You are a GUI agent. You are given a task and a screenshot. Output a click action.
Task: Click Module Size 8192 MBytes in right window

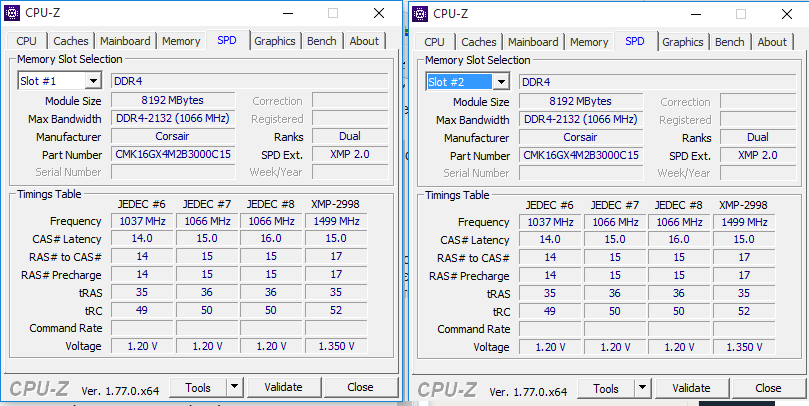click(x=581, y=101)
